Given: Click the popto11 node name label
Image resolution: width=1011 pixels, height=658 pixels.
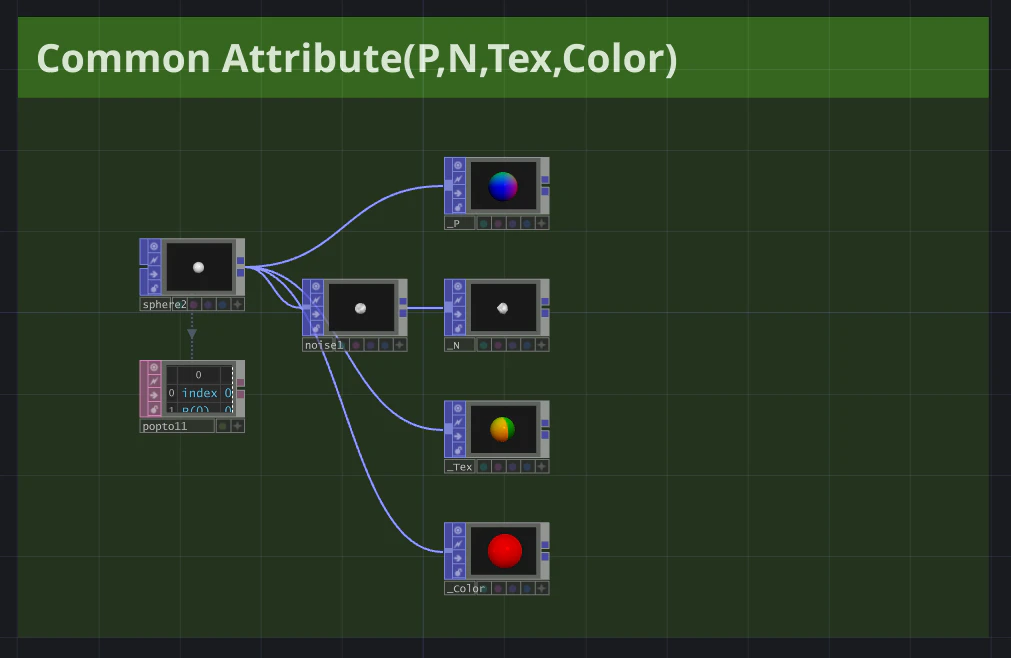Looking at the screenshot, I should (164, 427).
